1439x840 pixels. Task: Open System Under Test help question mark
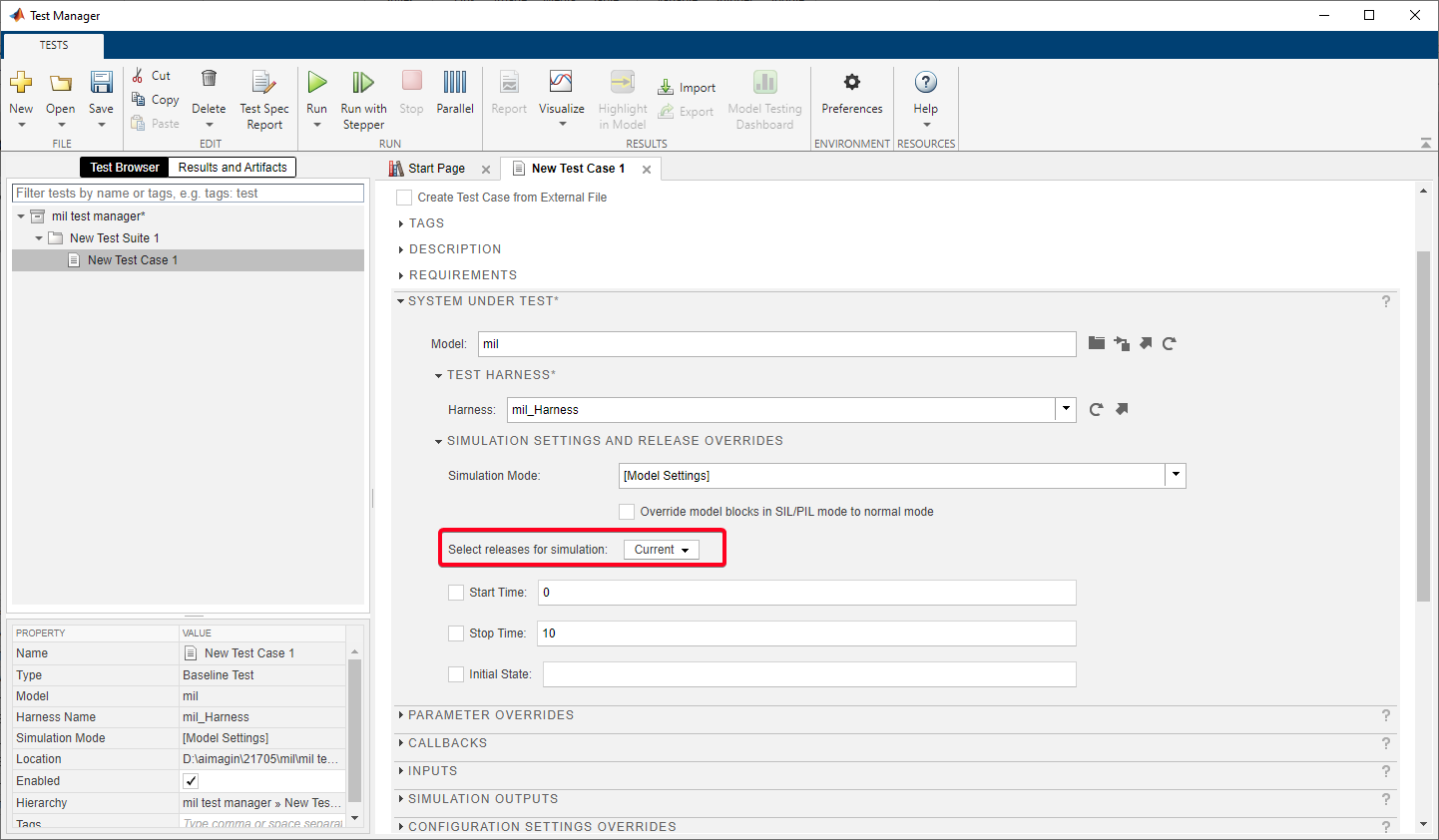coord(1386,301)
